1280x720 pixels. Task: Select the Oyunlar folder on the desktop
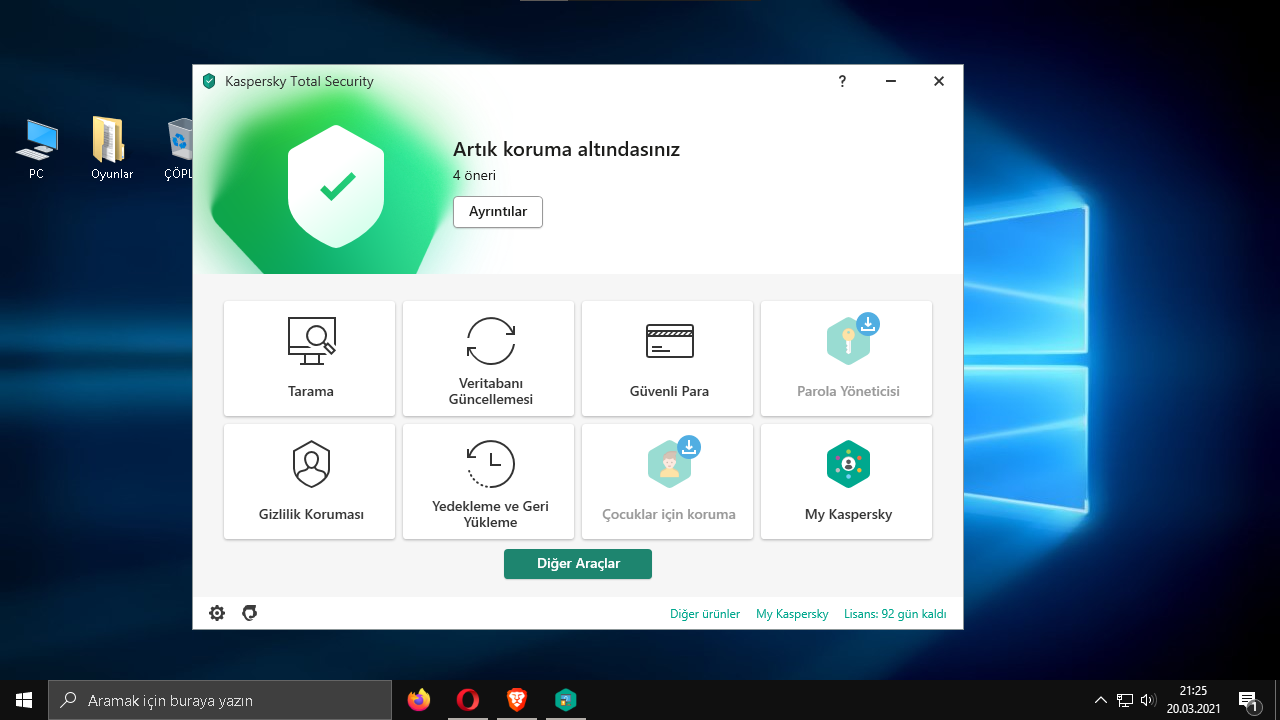point(111,150)
